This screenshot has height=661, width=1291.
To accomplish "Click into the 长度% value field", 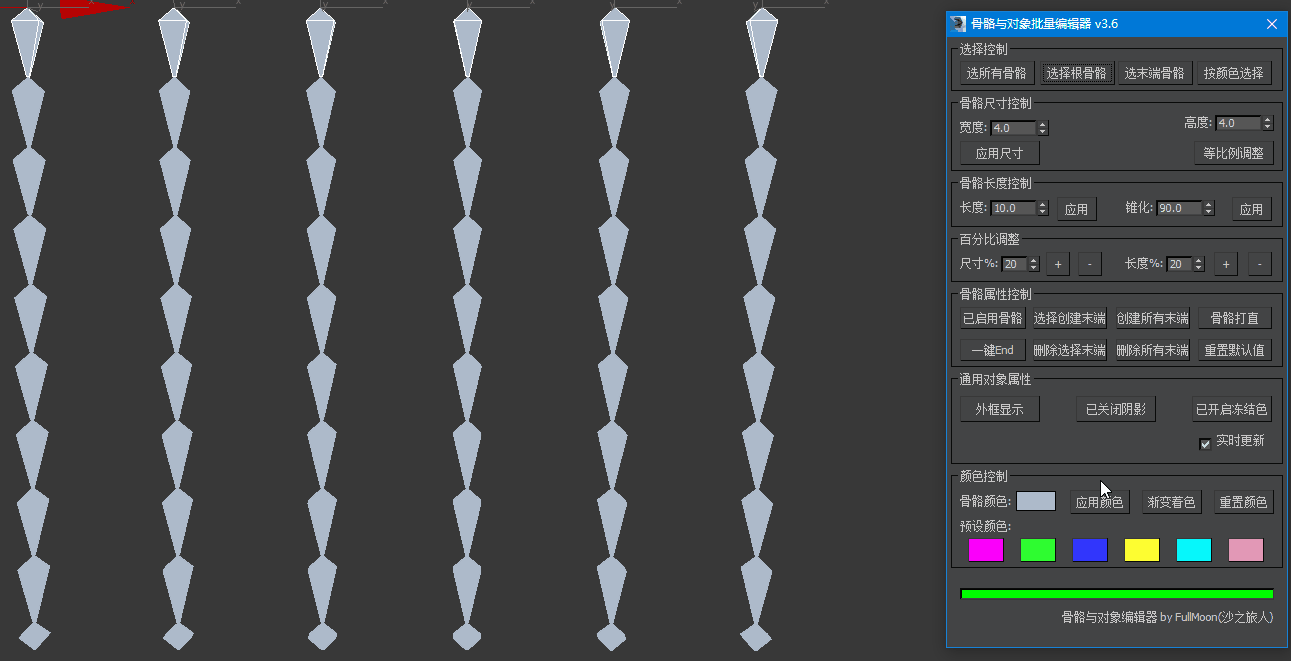I will click(x=1179, y=264).
